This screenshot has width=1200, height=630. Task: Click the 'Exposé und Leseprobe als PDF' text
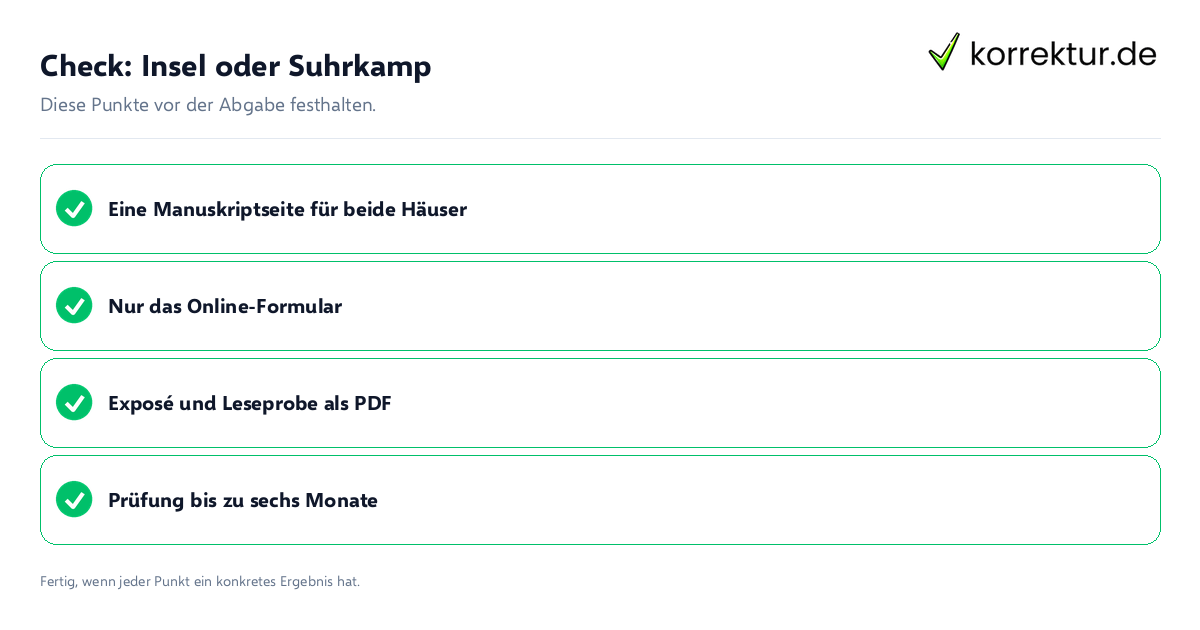[x=250, y=403]
